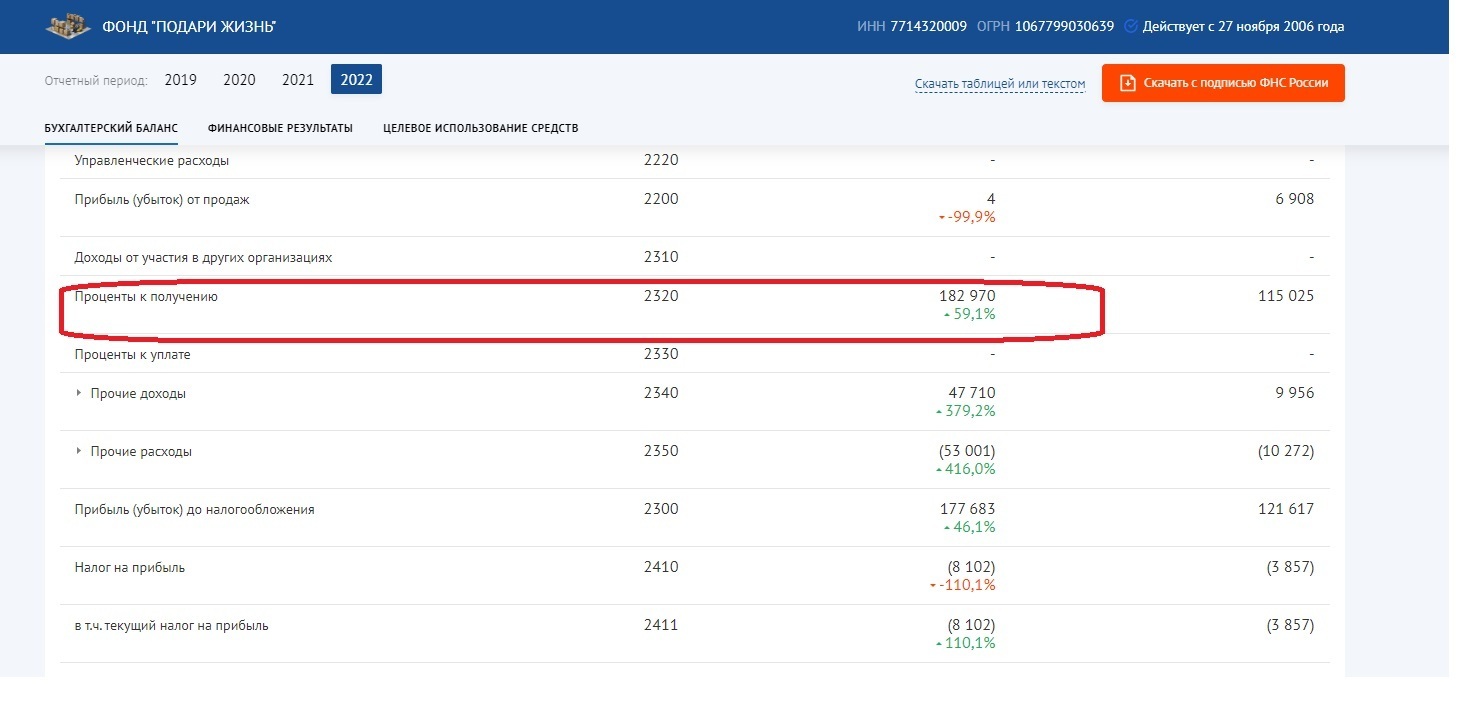Select reporting year 2021
1464x704 pixels.
pos(298,80)
